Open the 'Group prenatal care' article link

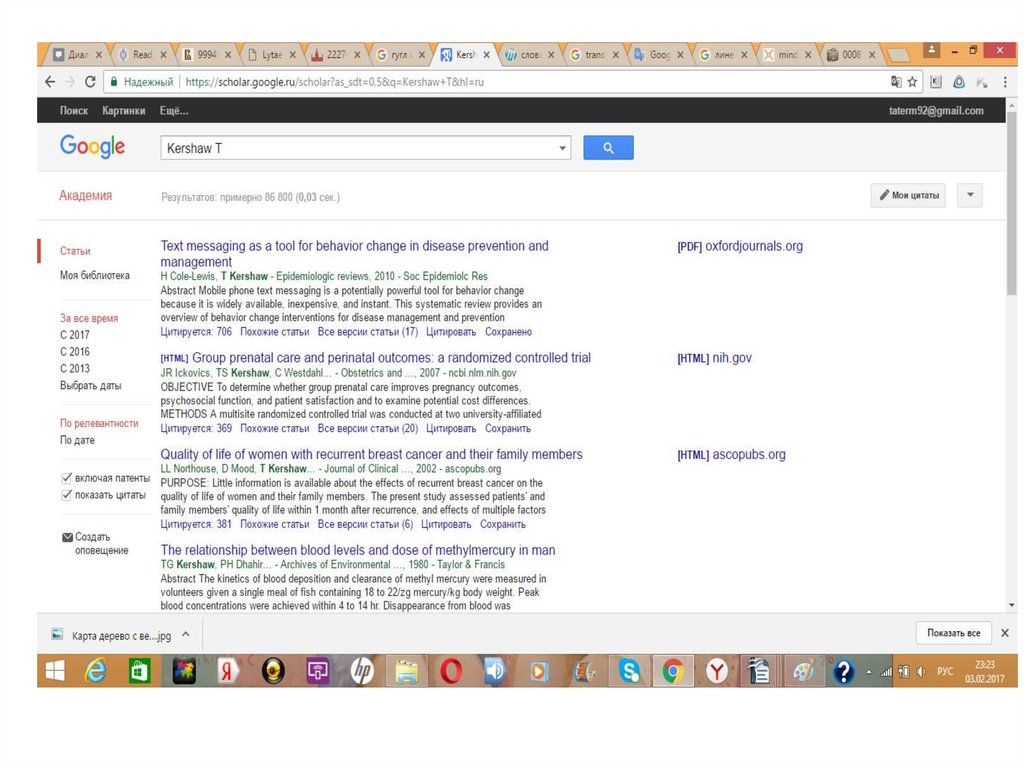coord(391,358)
